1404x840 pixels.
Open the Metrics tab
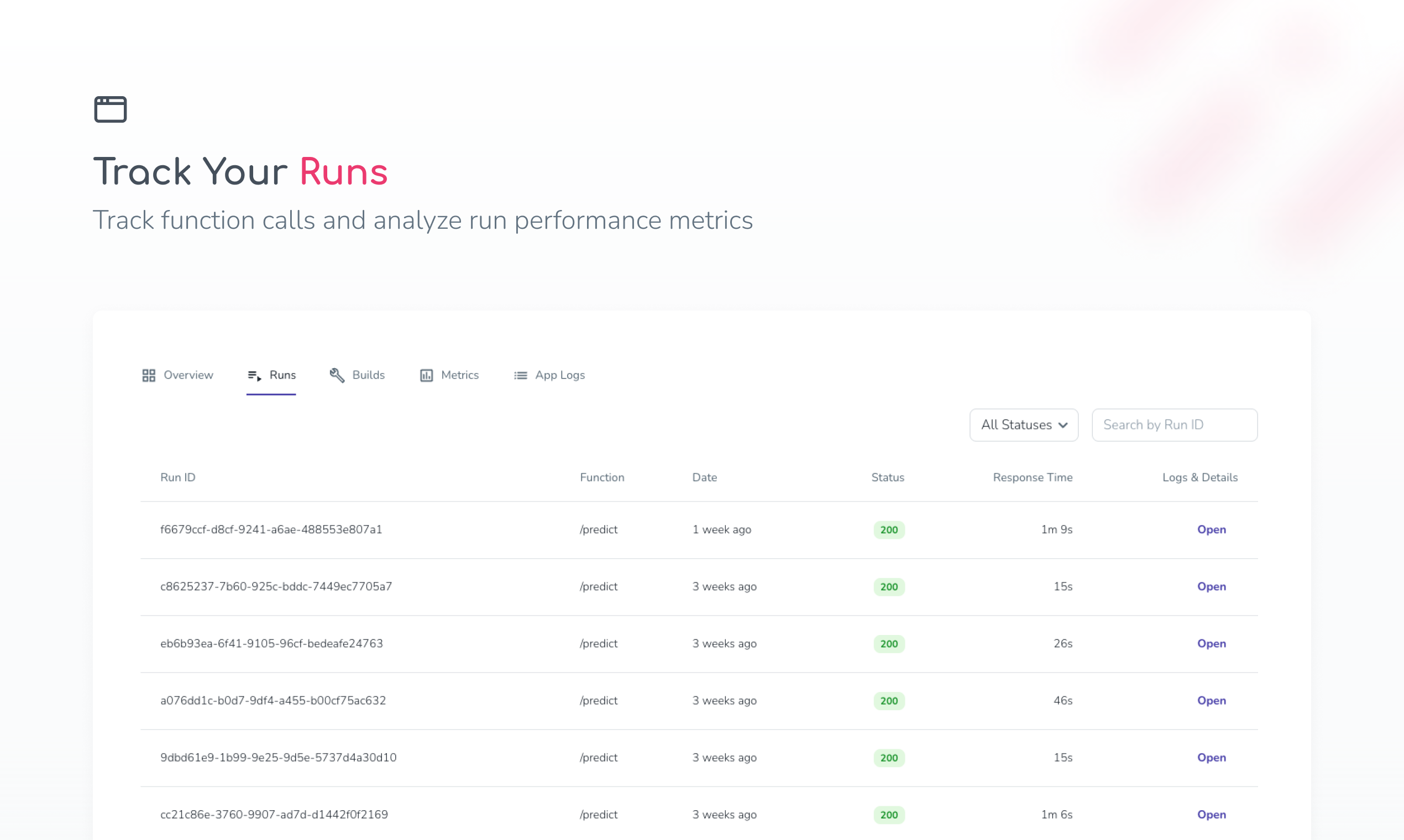click(x=459, y=375)
